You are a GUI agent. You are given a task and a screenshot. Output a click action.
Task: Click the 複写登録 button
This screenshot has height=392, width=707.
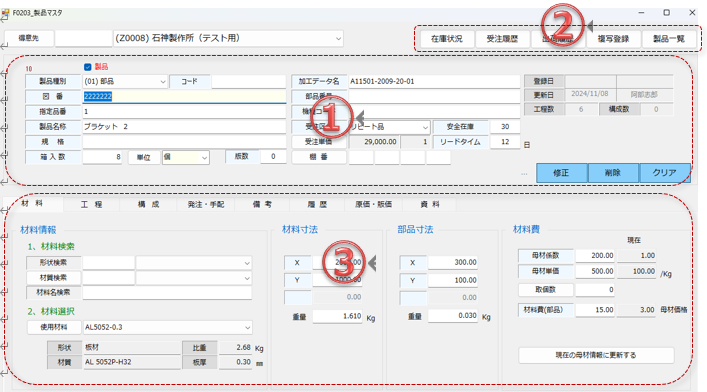(613, 39)
